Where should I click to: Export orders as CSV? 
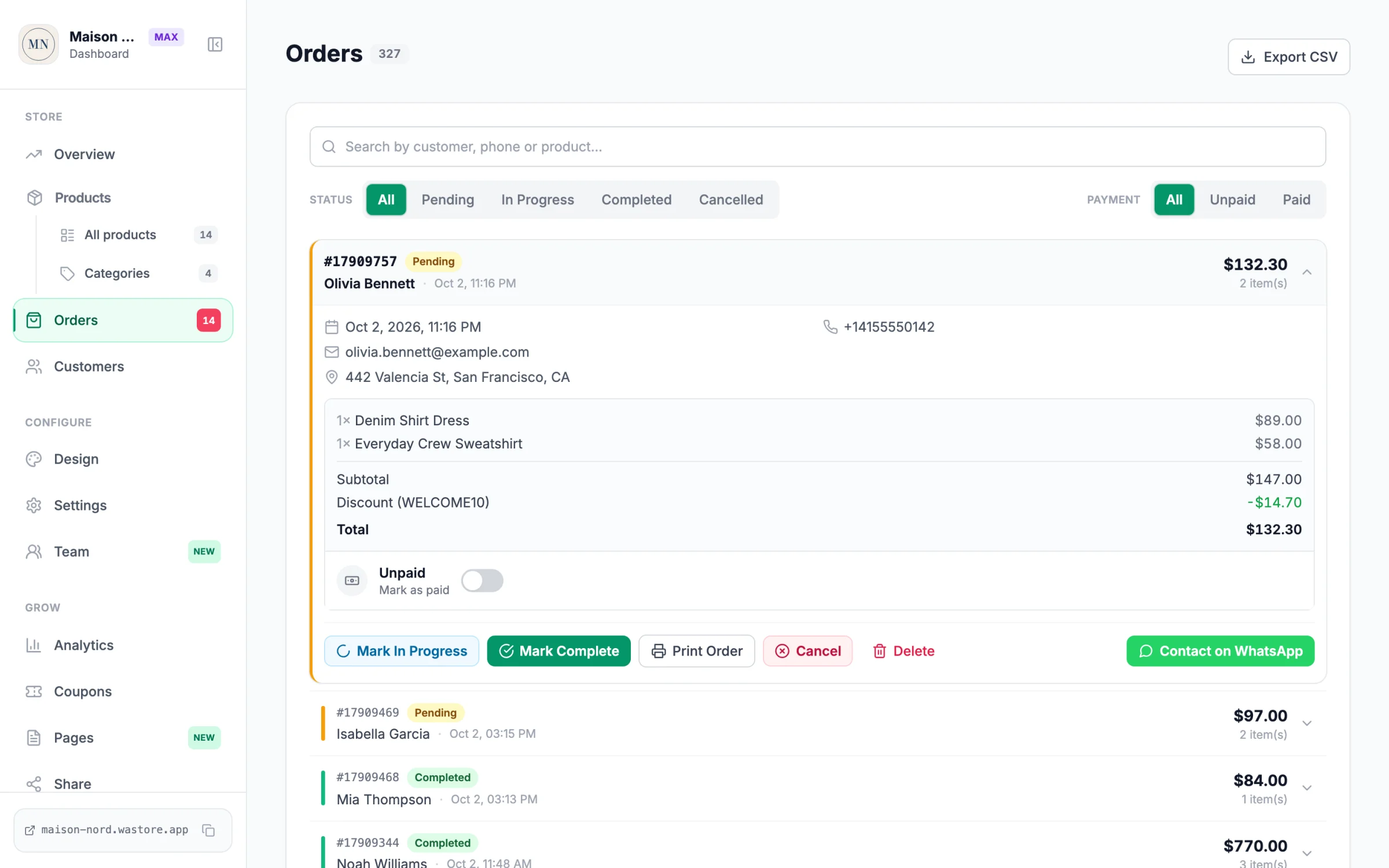1289,57
